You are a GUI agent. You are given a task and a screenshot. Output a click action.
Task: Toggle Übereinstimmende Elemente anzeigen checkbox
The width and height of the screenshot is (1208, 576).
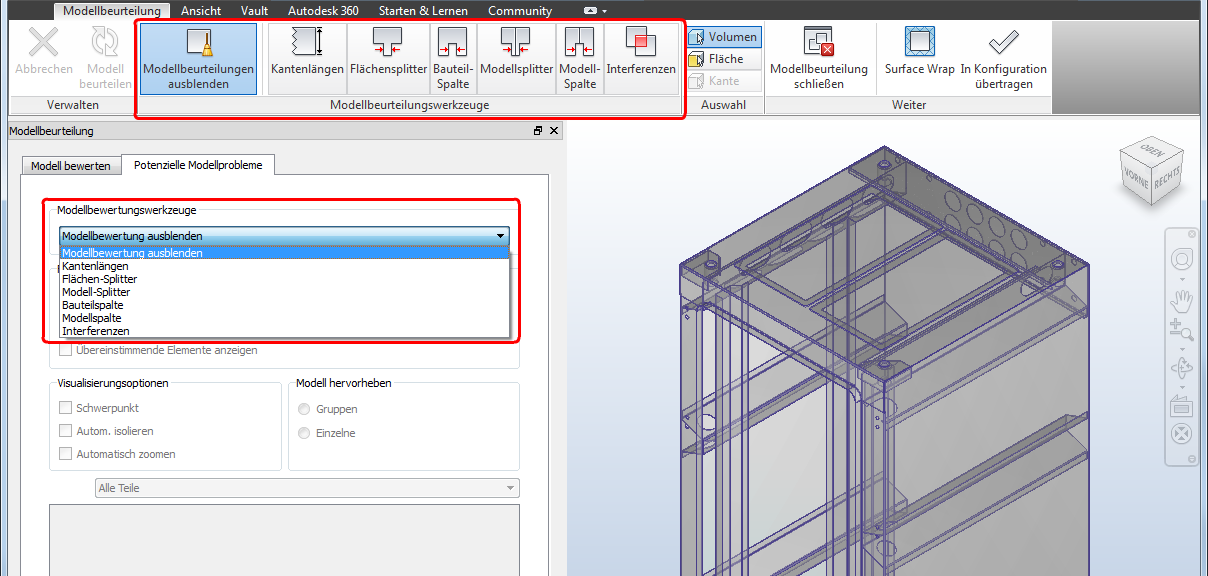tap(66, 350)
